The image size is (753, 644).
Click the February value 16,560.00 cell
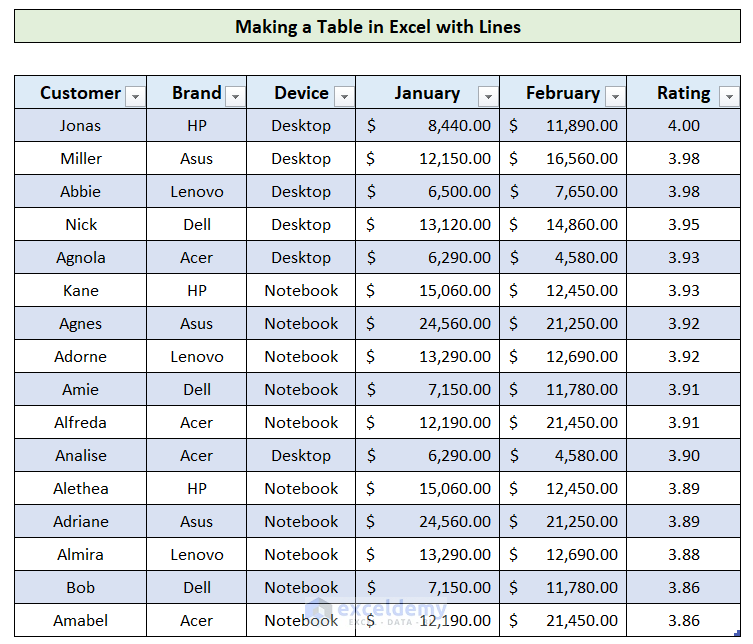[563, 158]
